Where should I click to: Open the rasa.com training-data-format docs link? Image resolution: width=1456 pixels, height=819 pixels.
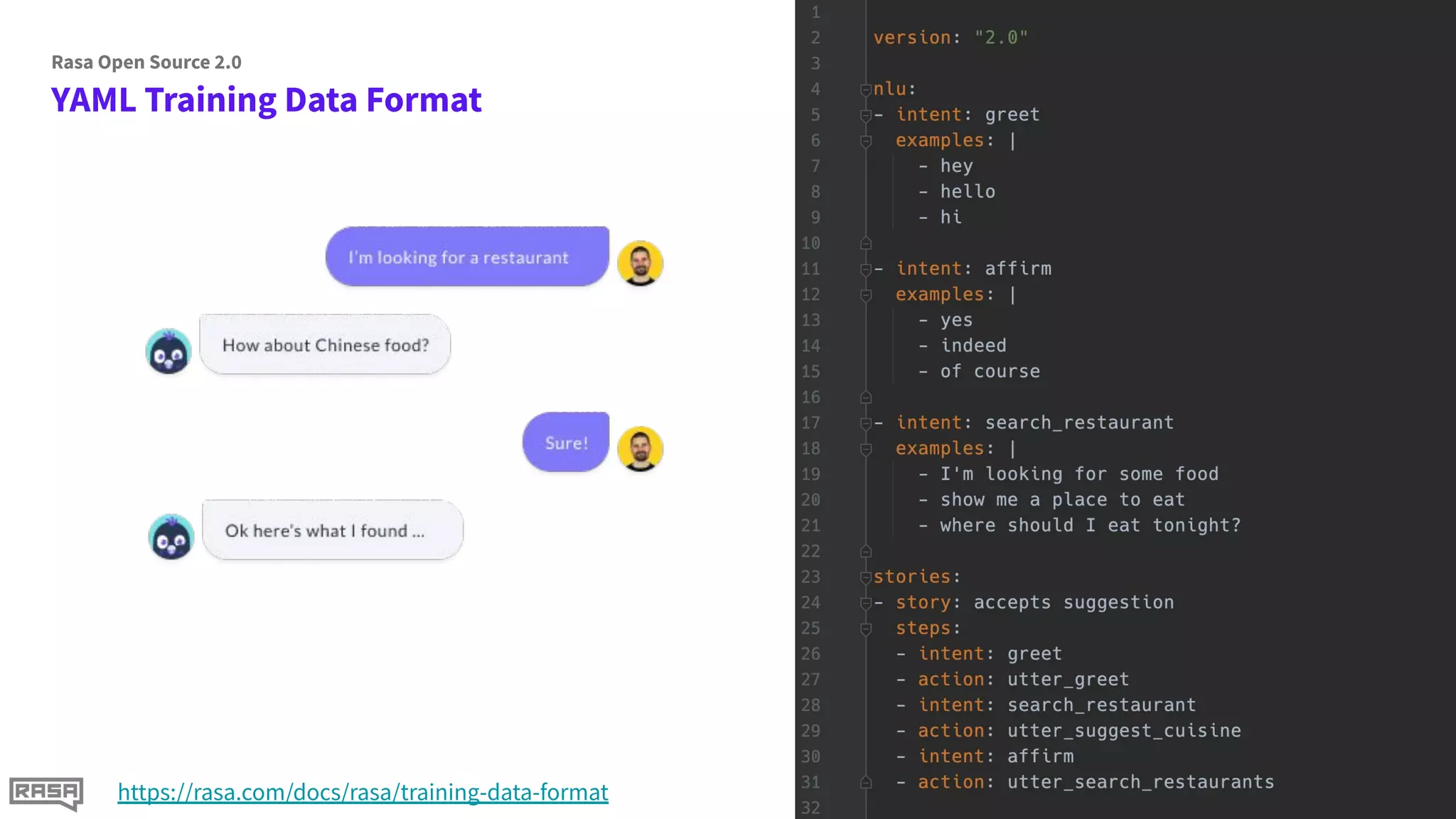[x=363, y=792]
